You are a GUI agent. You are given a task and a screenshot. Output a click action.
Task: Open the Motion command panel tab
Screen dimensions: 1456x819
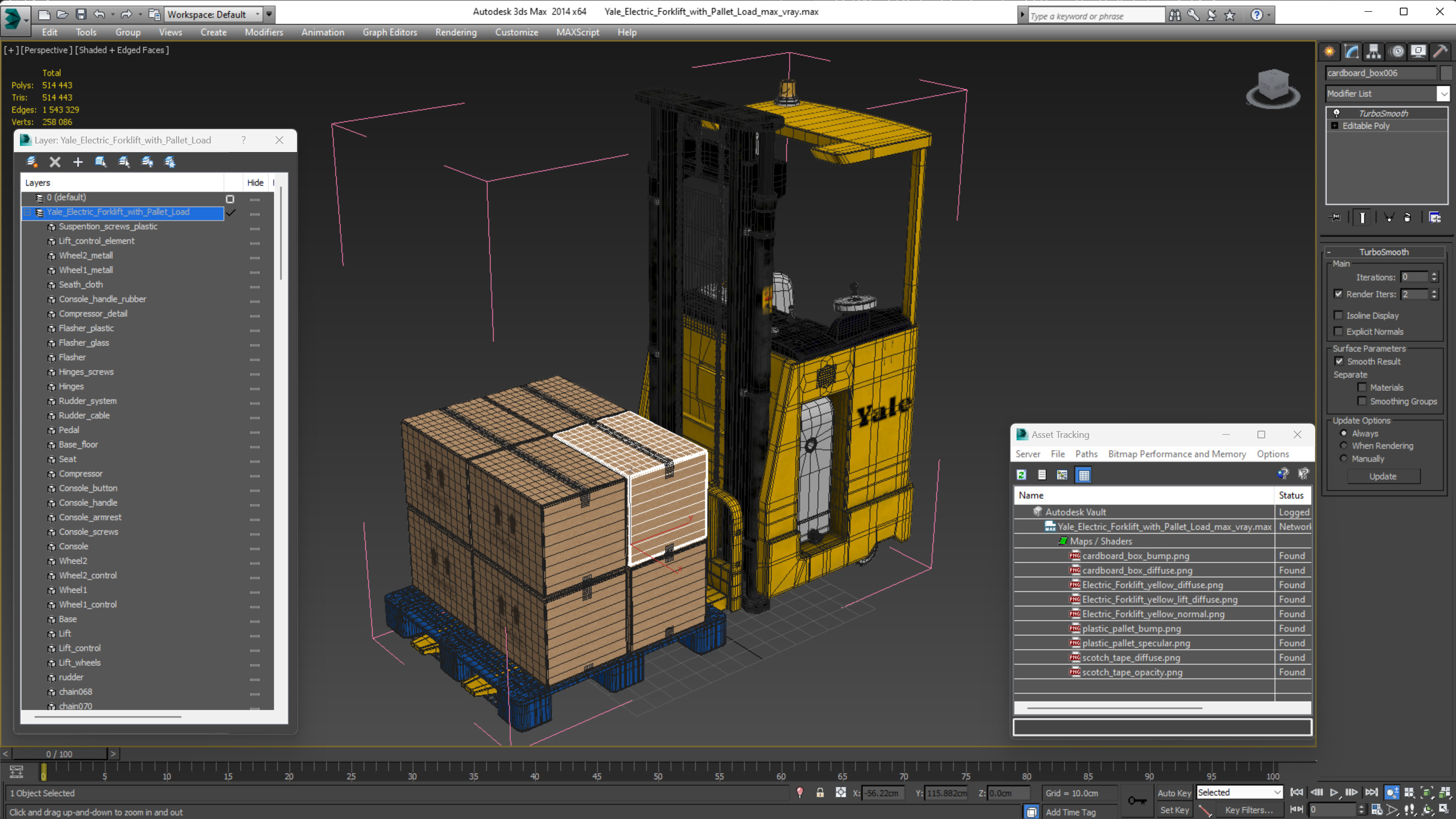point(1397,52)
